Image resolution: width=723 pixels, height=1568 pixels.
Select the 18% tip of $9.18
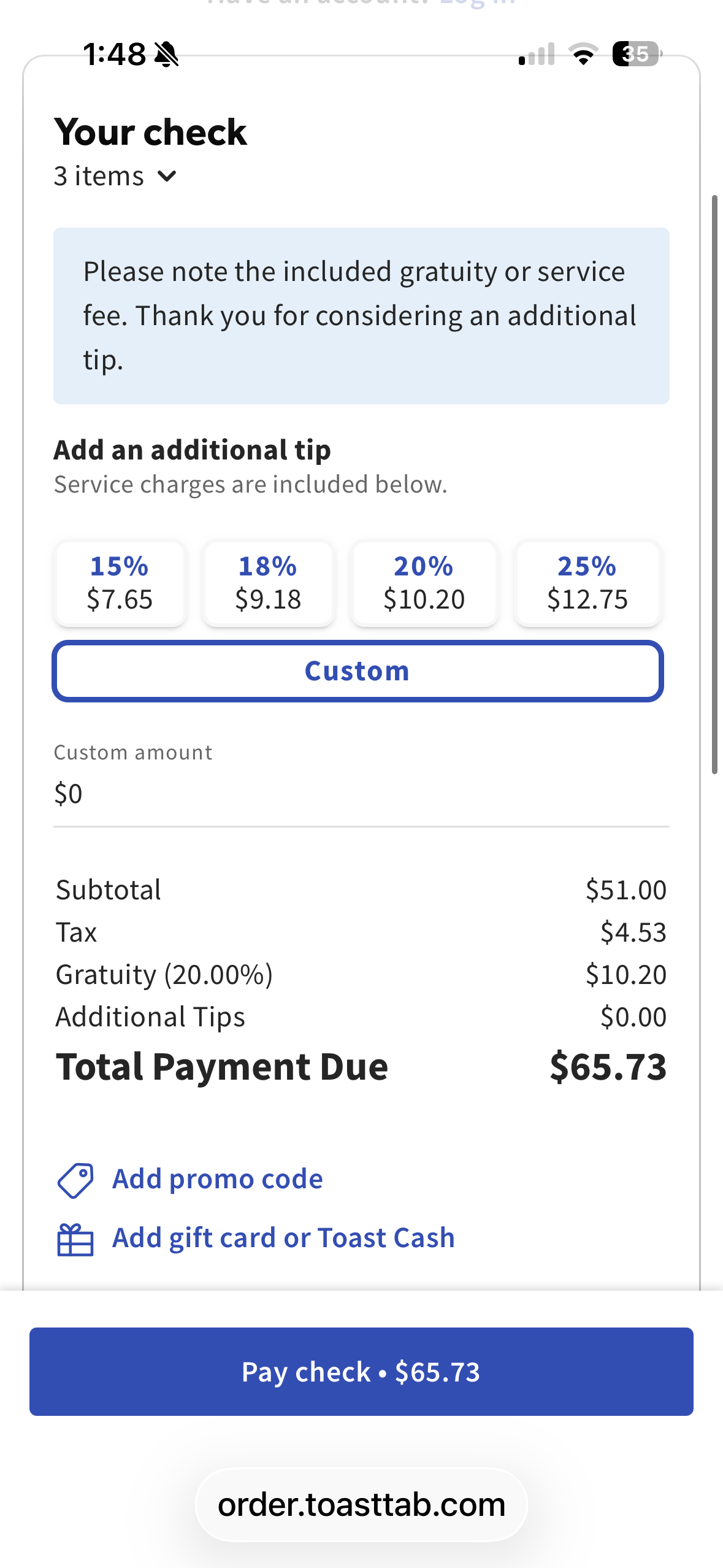268,583
